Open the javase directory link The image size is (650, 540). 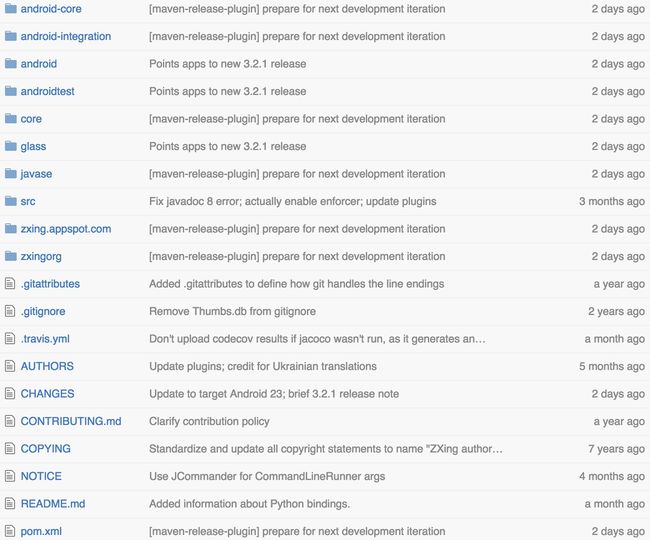pyautogui.click(x=36, y=174)
